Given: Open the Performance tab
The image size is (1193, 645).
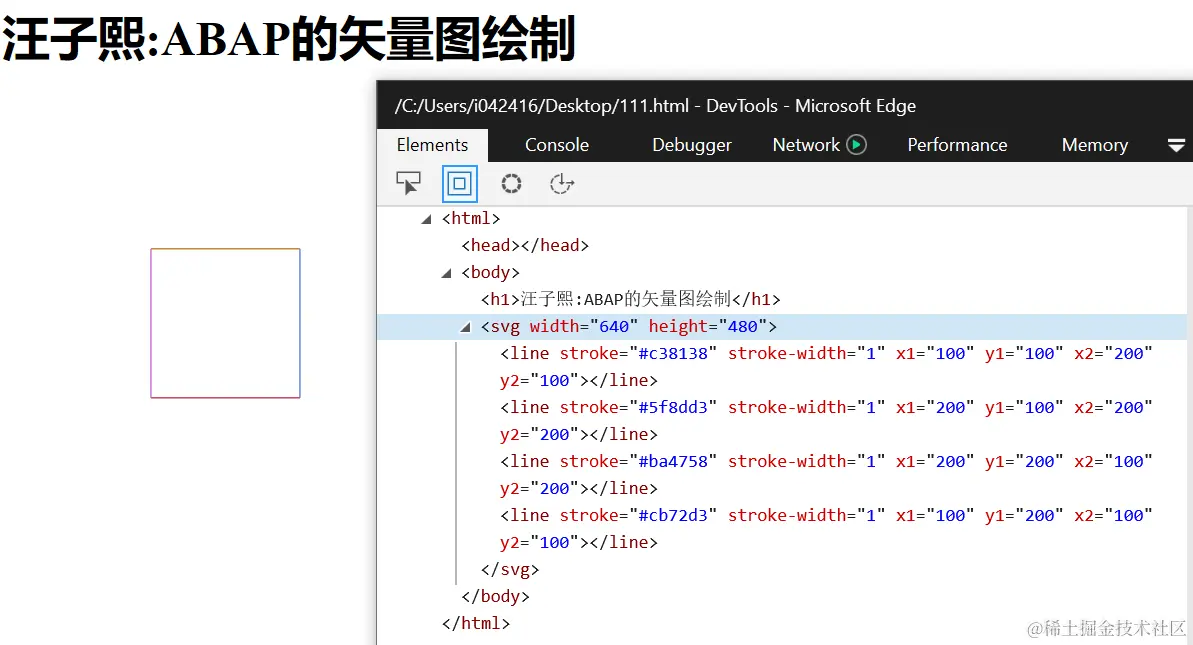Looking at the screenshot, I should (x=957, y=145).
